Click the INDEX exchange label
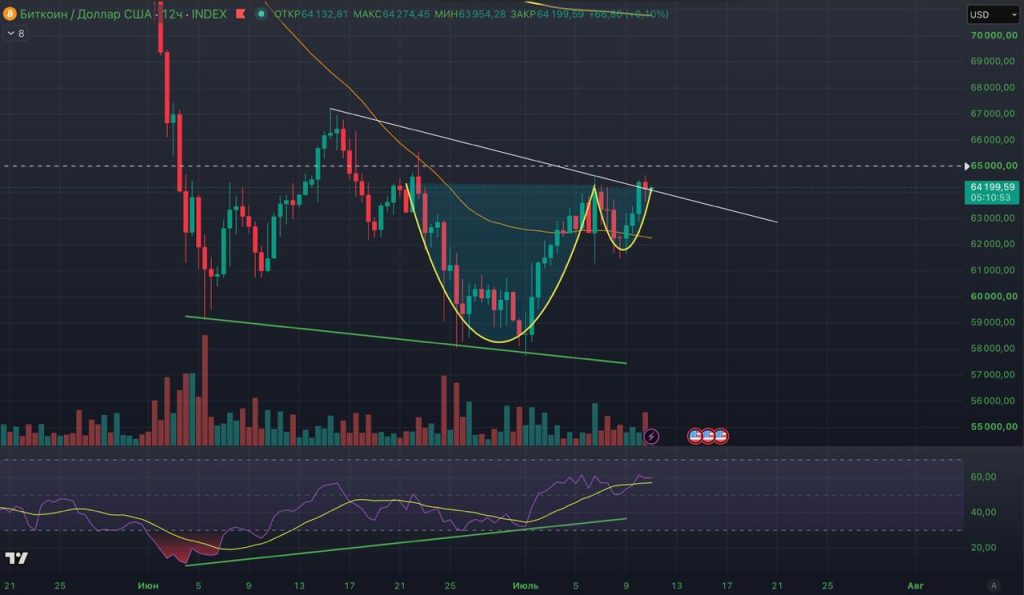Viewport: 1024px width, 595px height. tap(209, 14)
